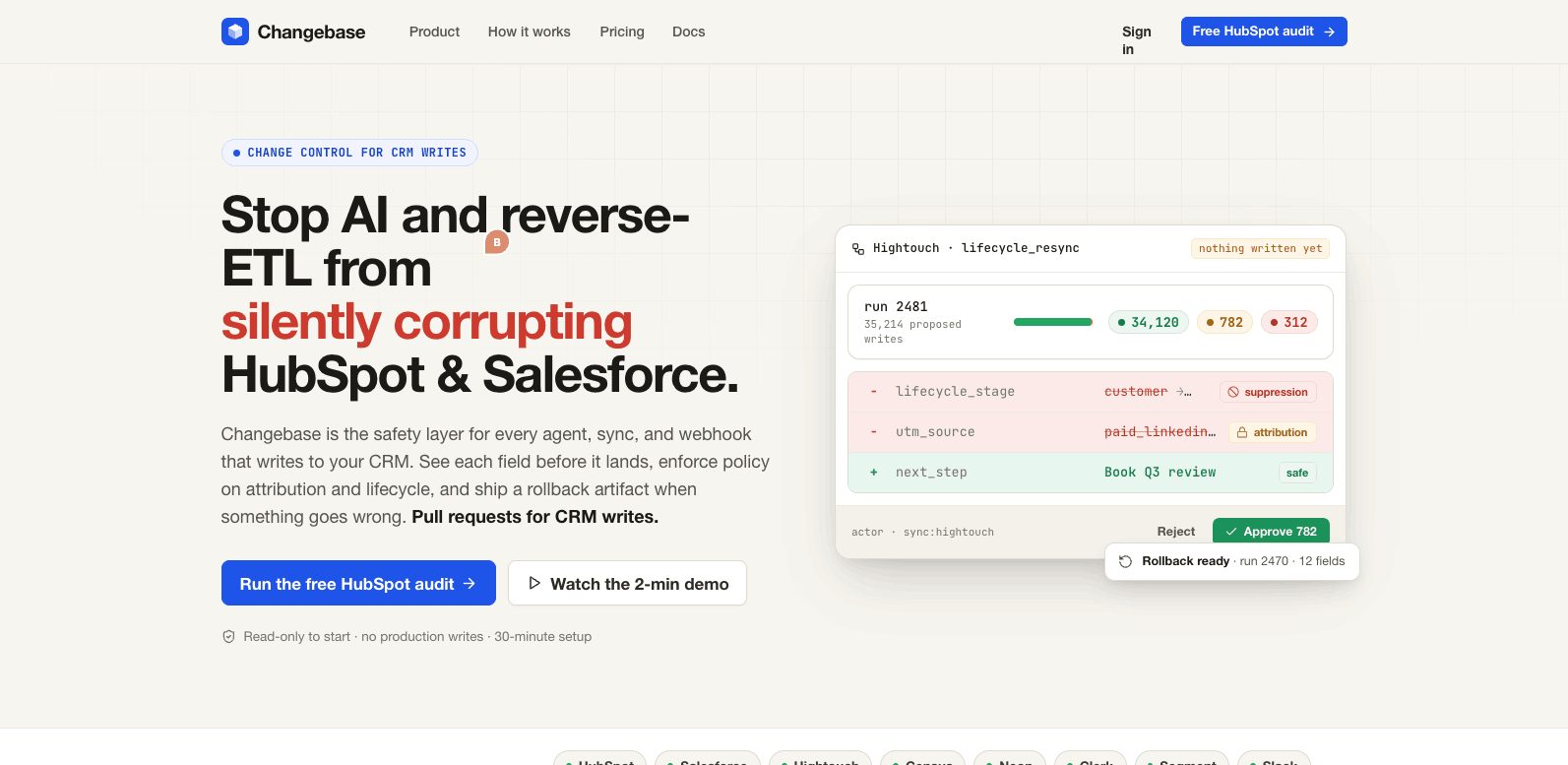Click Approve 782 button
Screen dimensions: 1568x765
pos(1271,532)
